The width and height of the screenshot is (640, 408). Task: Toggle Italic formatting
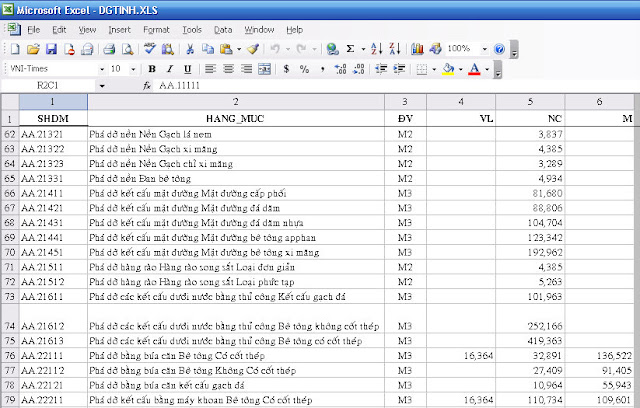pyautogui.click(x=170, y=69)
